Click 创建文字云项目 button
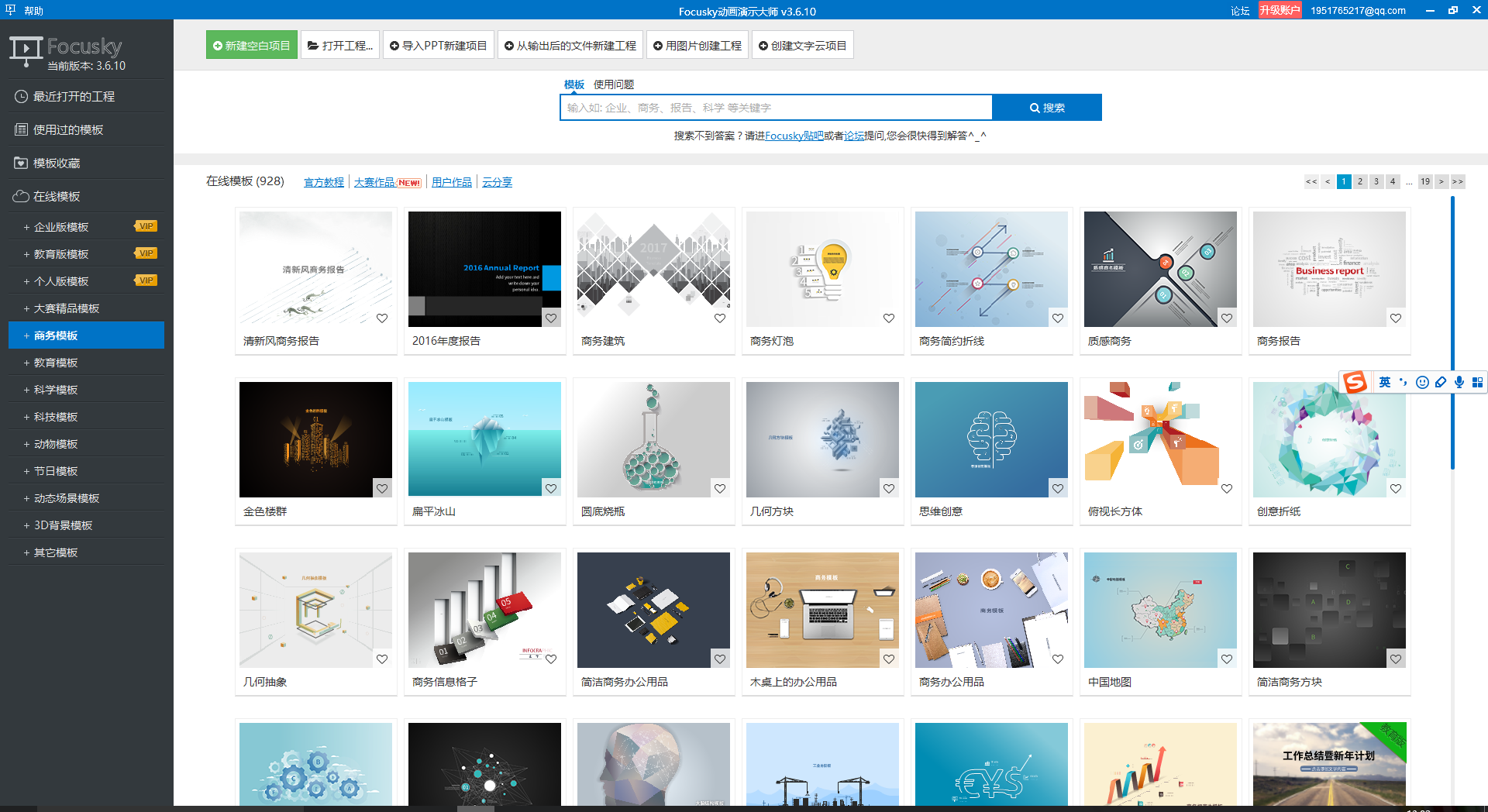Image resolution: width=1488 pixels, height=812 pixels. point(803,45)
